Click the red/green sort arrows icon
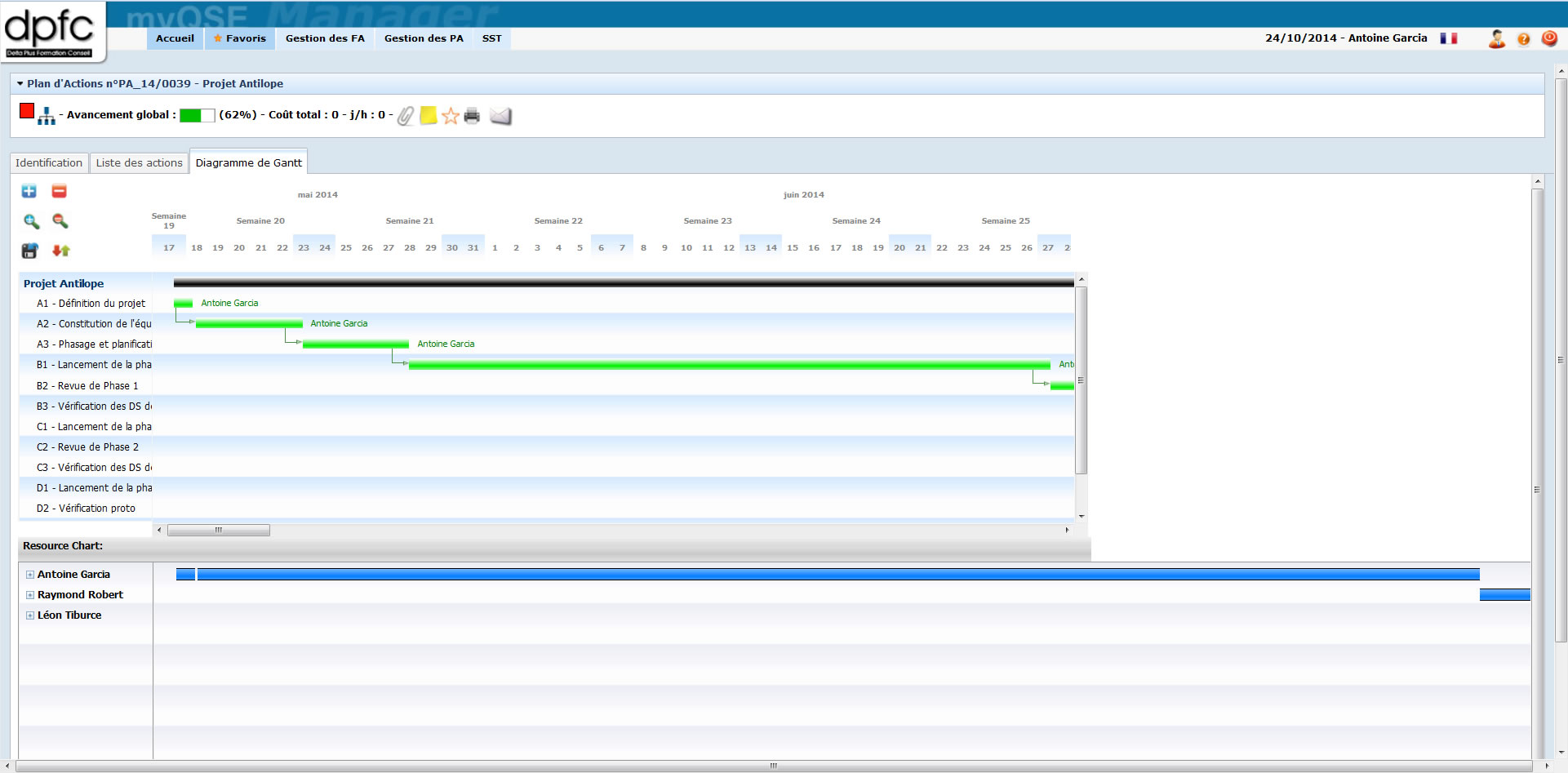The width and height of the screenshot is (1568, 773). (x=60, y=251)
